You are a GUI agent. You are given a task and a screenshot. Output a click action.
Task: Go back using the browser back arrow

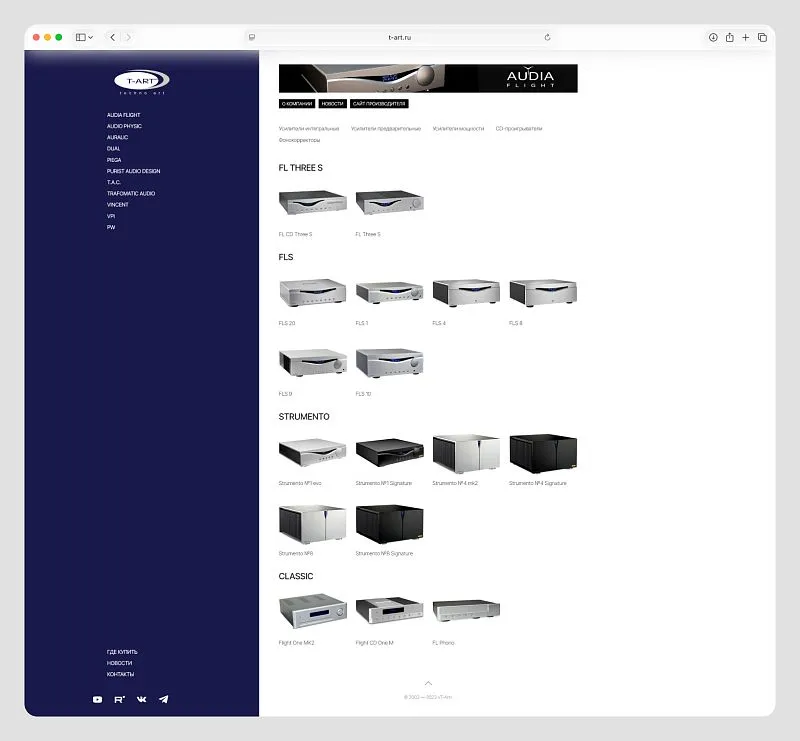(x=113, y=37)
